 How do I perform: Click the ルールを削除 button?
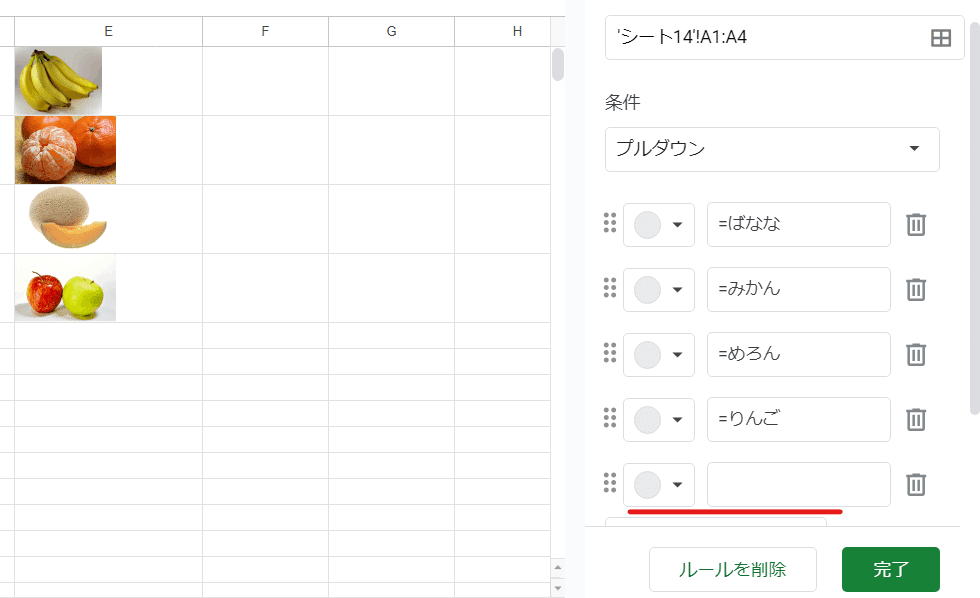[732, 569]
